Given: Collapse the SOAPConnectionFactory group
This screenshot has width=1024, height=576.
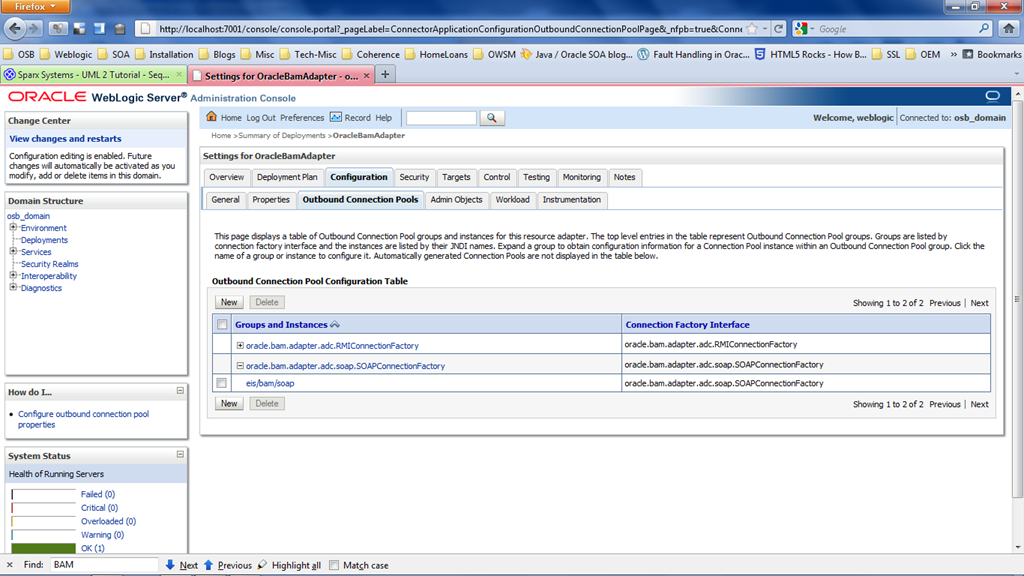Looking at the screenshot, I should pos(240,366).
